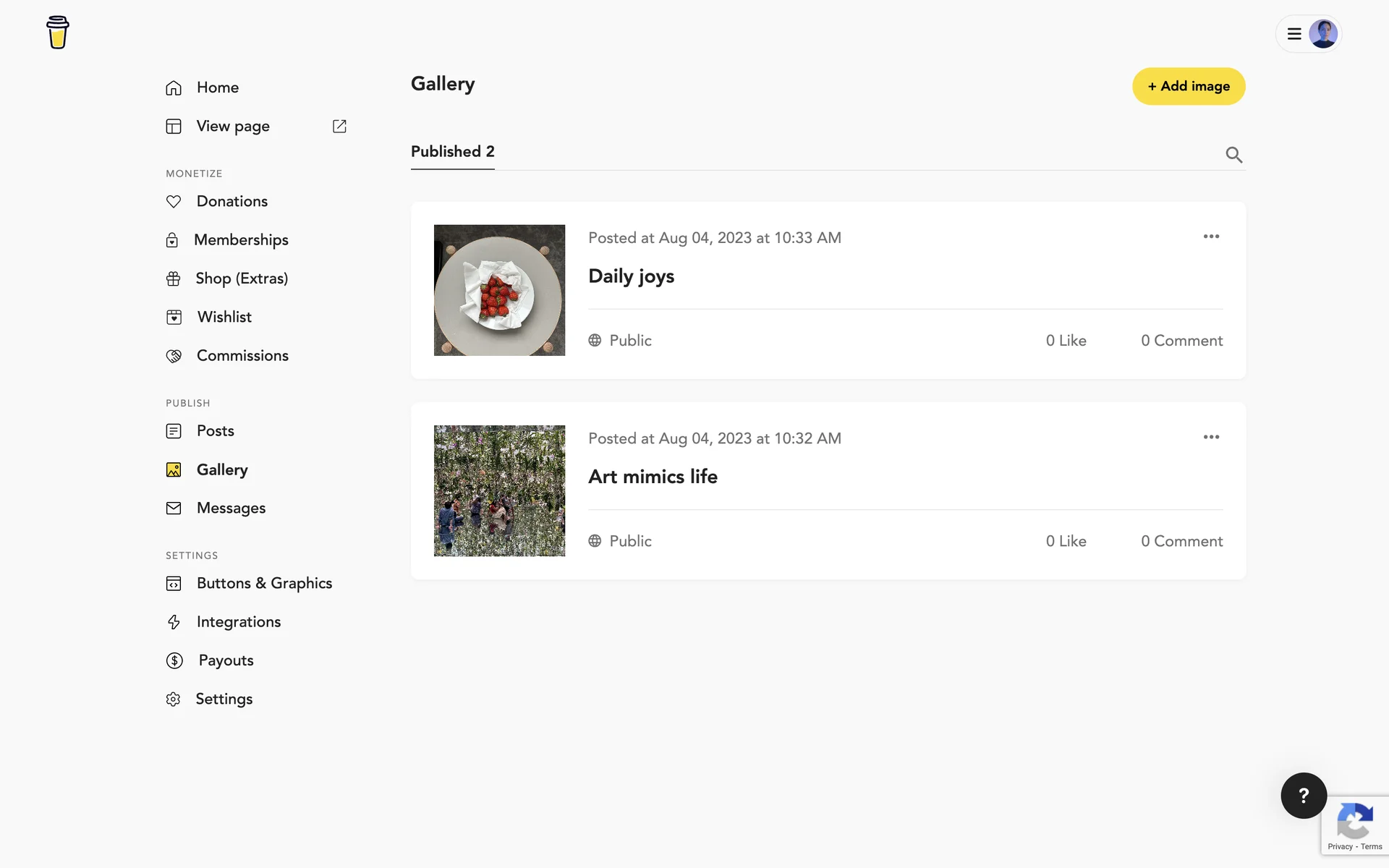The image size is (1389, 868).
Task: Click the Integrations lightning bolt icon
Action: point(174,622)
